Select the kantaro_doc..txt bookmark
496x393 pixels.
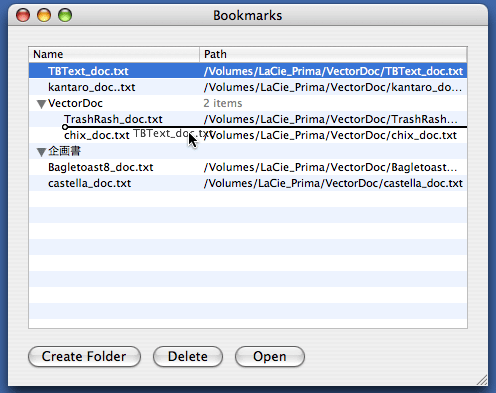click(92, 87)
